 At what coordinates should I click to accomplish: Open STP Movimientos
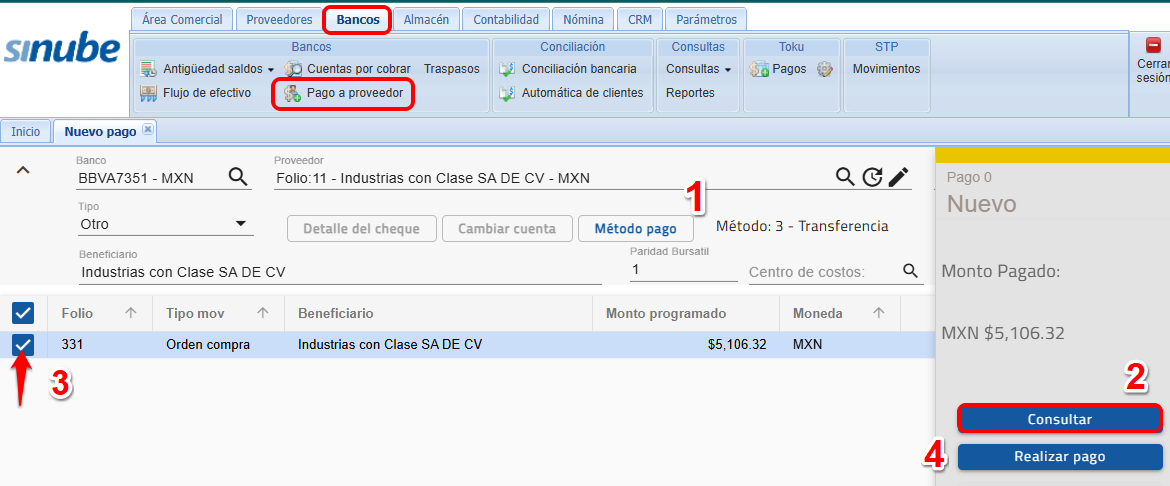(886, 69)
